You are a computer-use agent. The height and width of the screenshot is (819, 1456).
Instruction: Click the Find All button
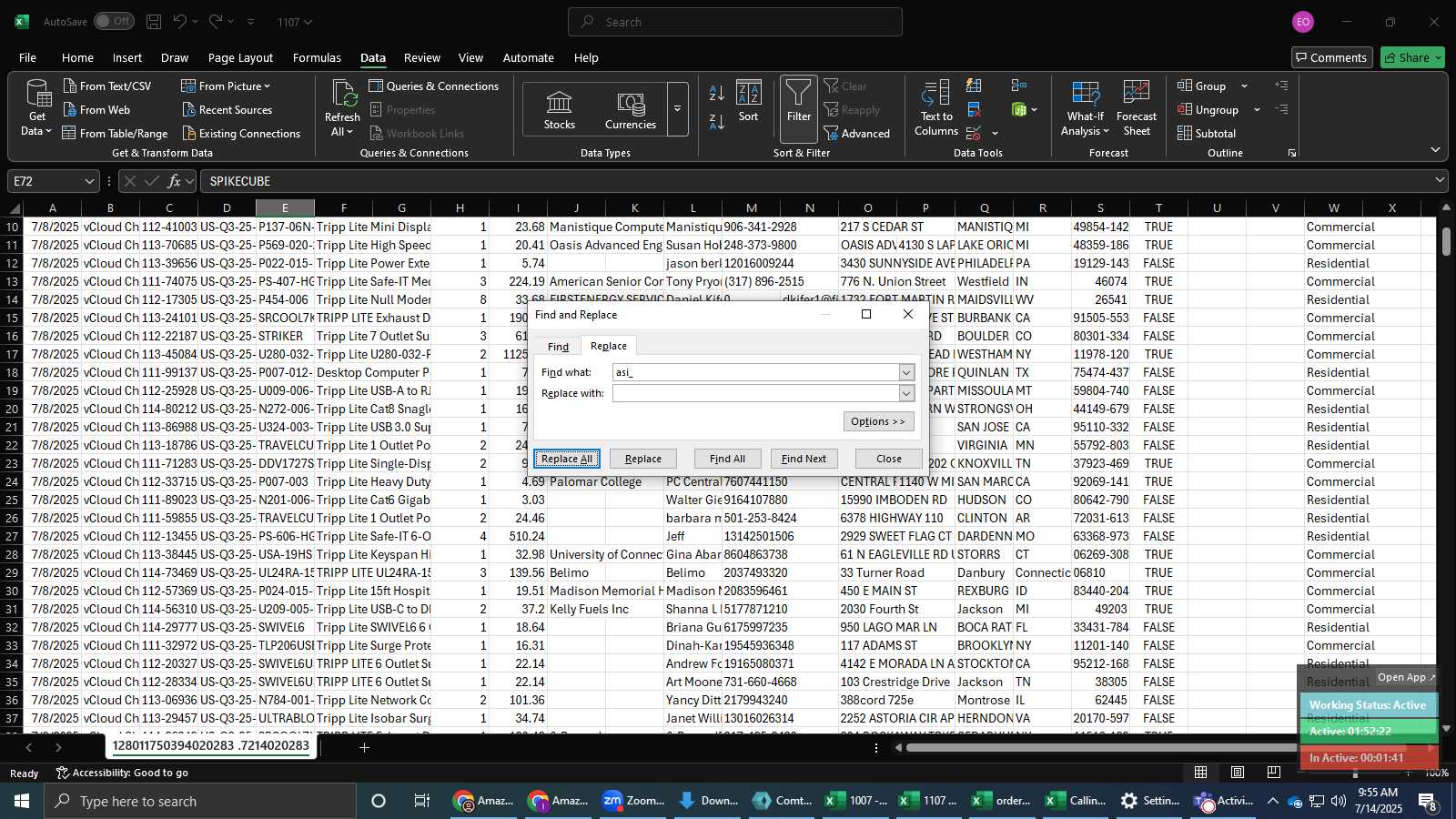pyautogui.click(x=727, y=459)
